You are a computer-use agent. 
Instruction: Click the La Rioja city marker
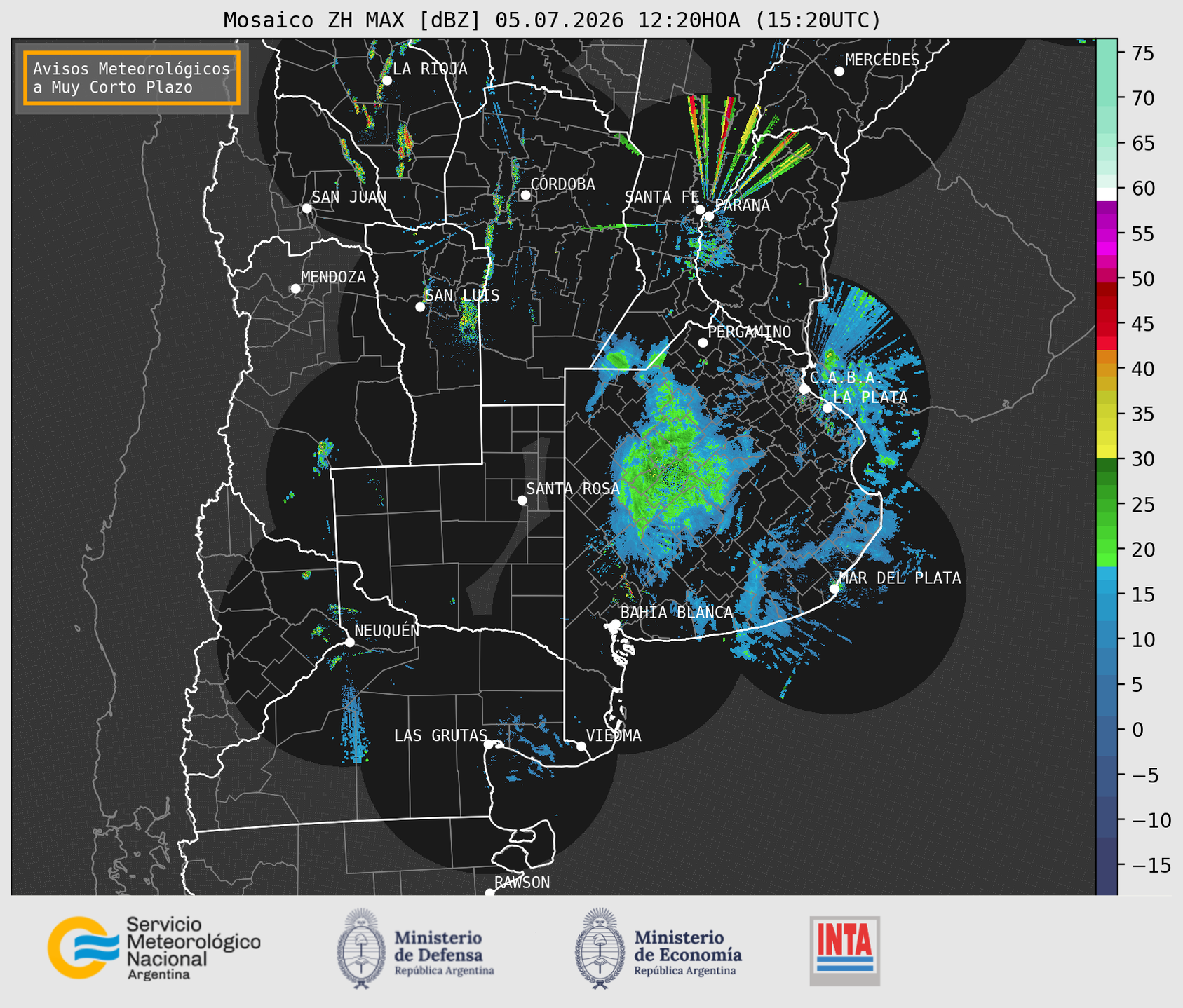386,81
